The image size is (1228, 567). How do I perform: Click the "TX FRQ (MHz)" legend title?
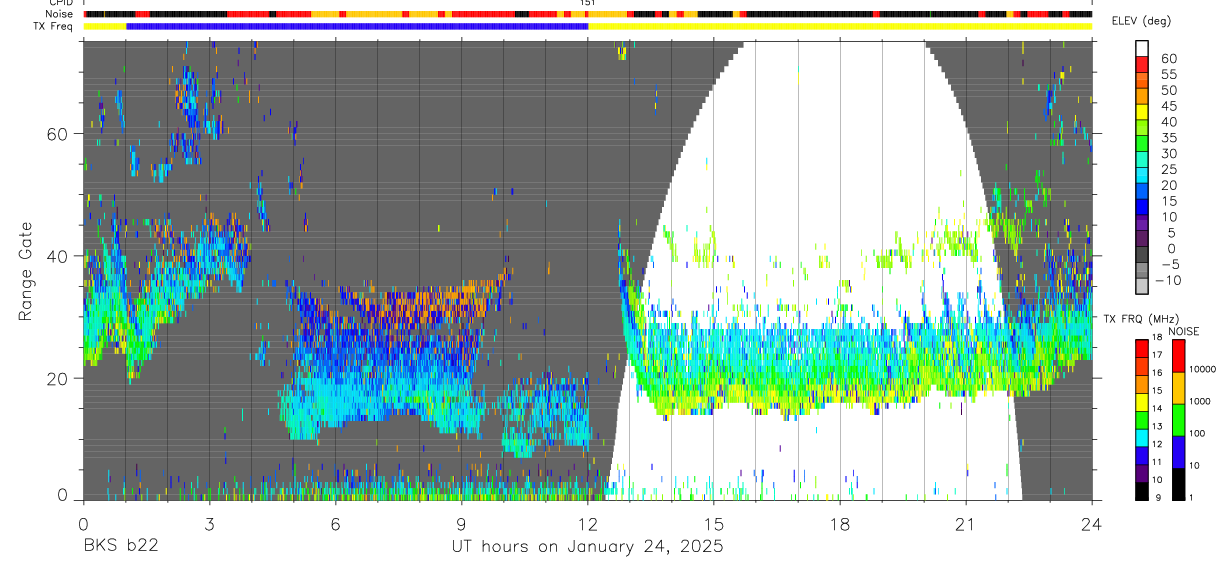click(1140, 318)
